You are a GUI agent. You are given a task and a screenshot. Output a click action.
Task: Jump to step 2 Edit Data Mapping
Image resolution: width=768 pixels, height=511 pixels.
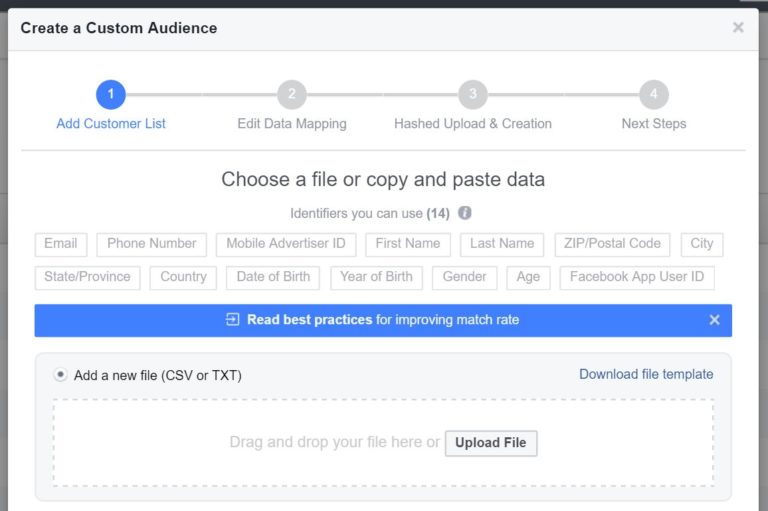point(292,95)
